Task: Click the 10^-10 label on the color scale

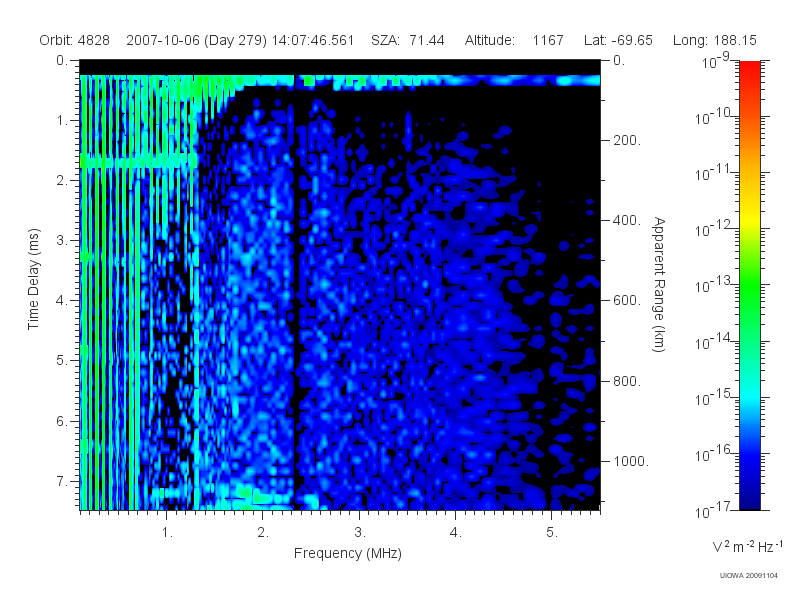Action: 714,117
